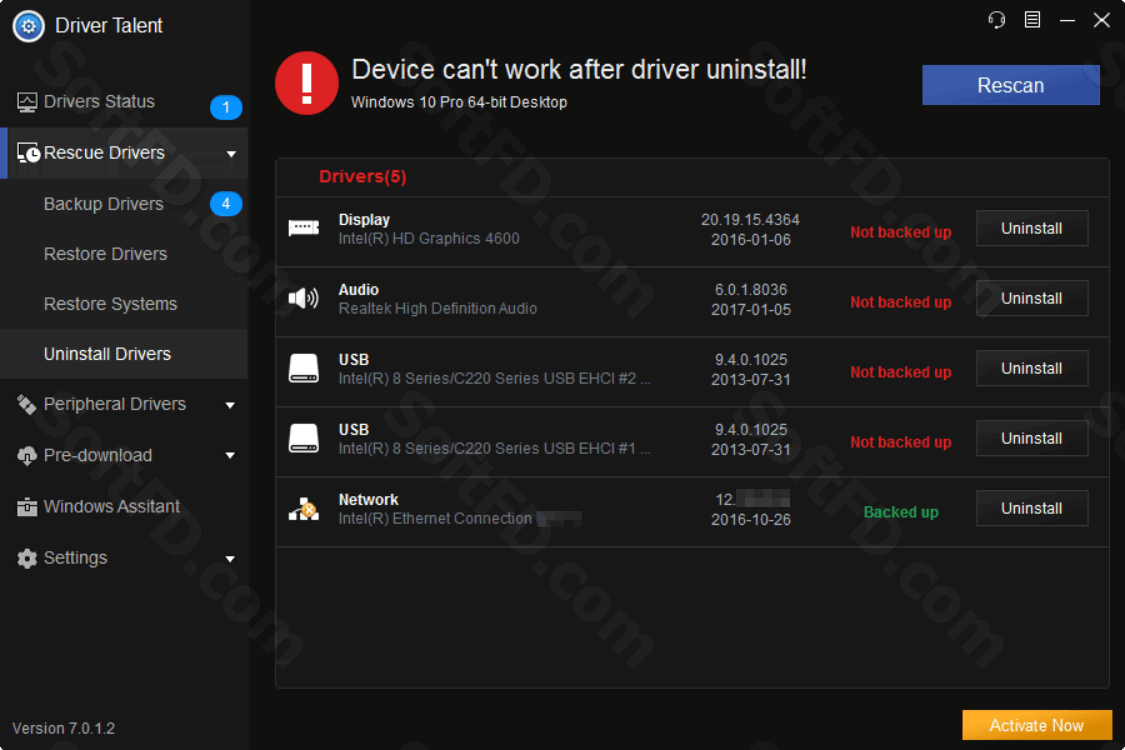The image size is (1125, 750).
Task: Click 'Intel(R) Ethernet Connection' text
Action: coord(435,519)
